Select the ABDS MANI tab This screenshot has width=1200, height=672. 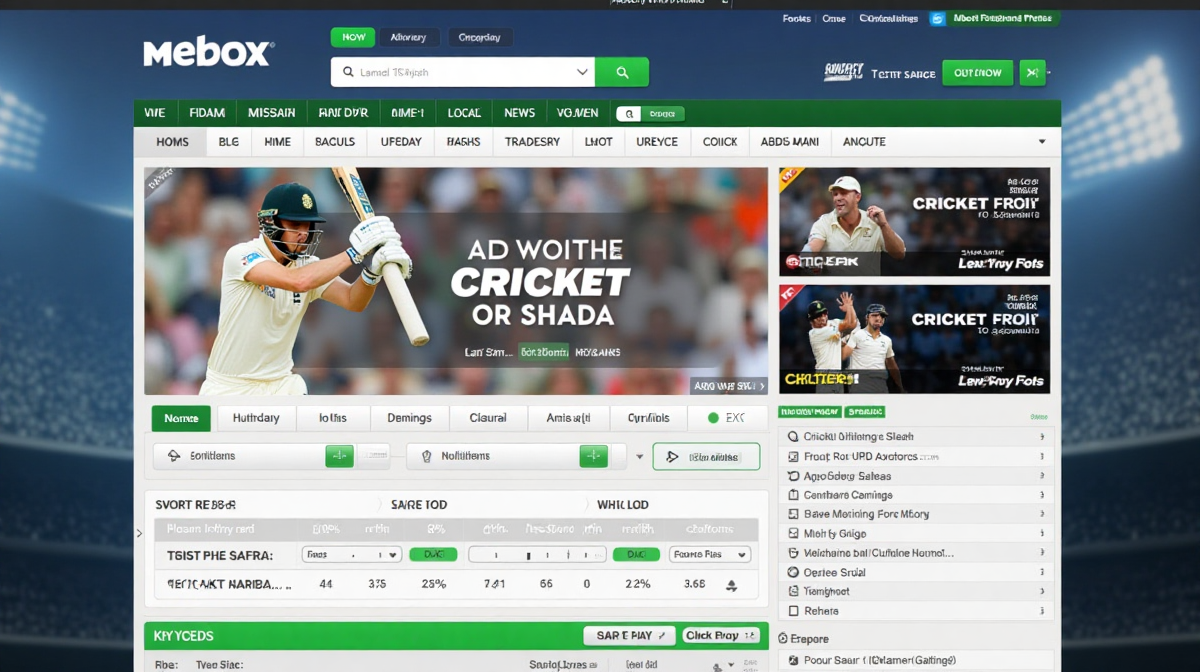789,142
